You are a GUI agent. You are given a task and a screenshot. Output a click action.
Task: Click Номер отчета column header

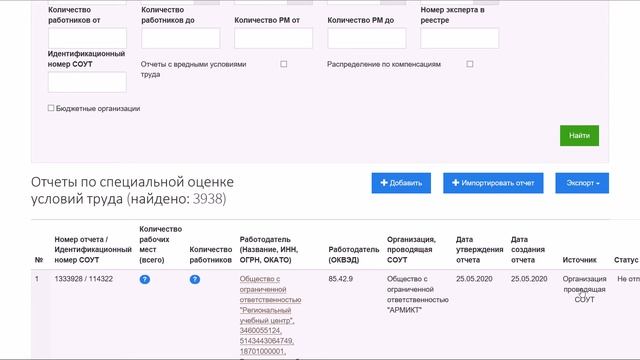[93, 249]
